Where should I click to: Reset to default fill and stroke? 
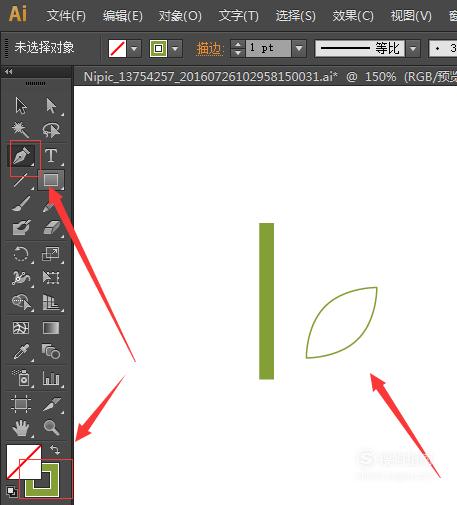coord(12,492)
